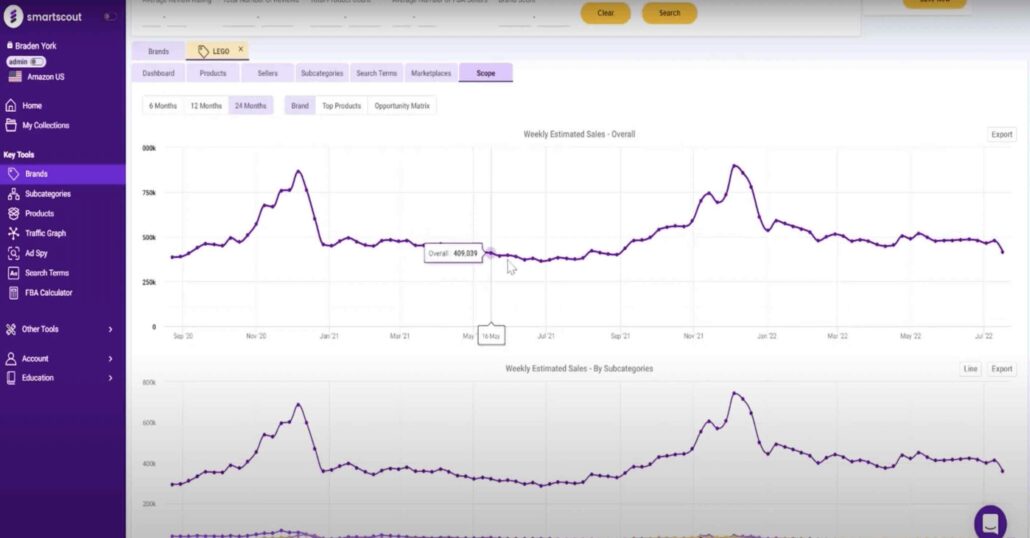The height and width of the screenshot is (538, 1030).
Task: Export the Overall weekly sales chart
Action: click(1001, 134)
